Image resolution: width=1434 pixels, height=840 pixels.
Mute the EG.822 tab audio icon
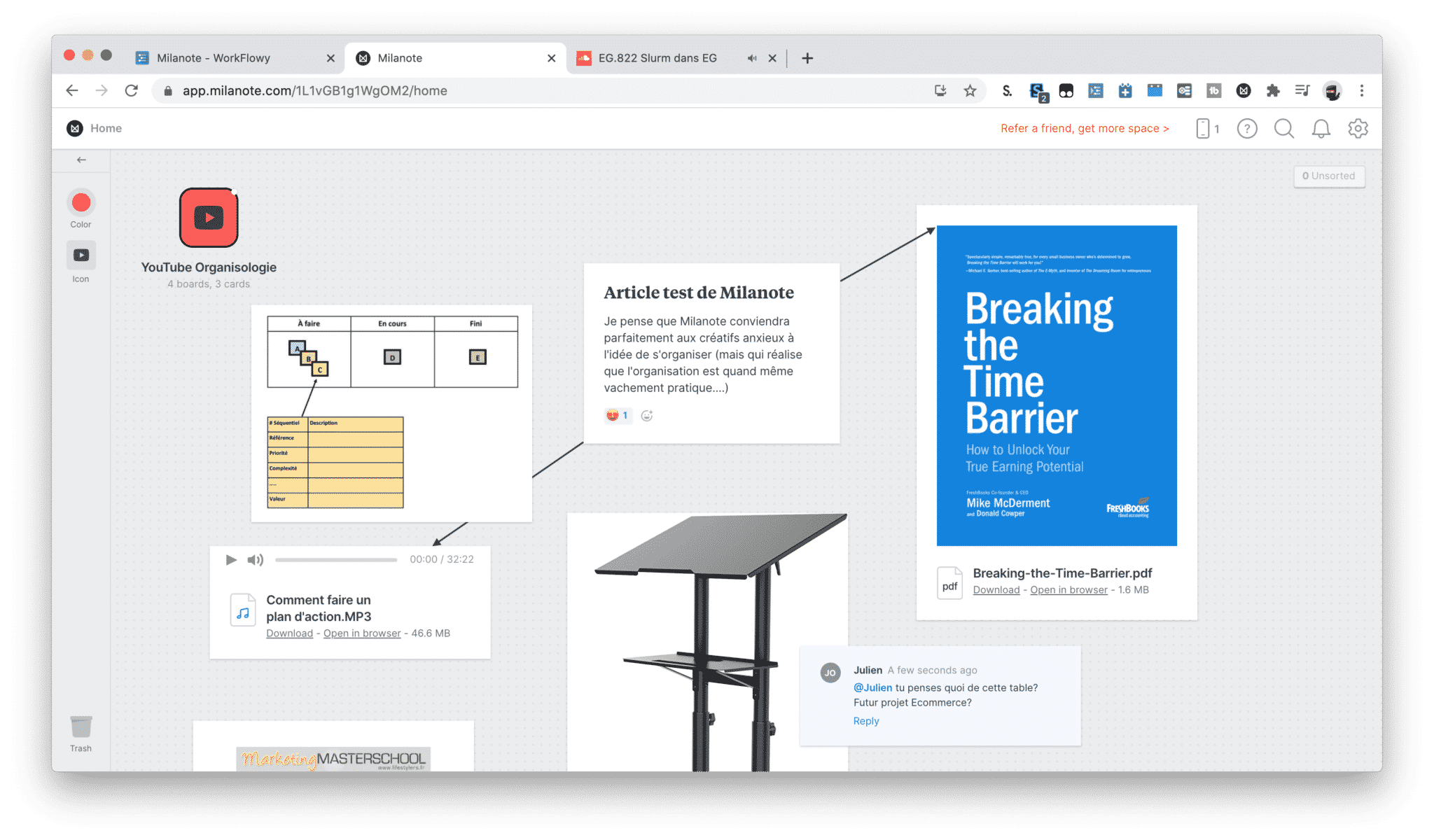tap(751, 58)
